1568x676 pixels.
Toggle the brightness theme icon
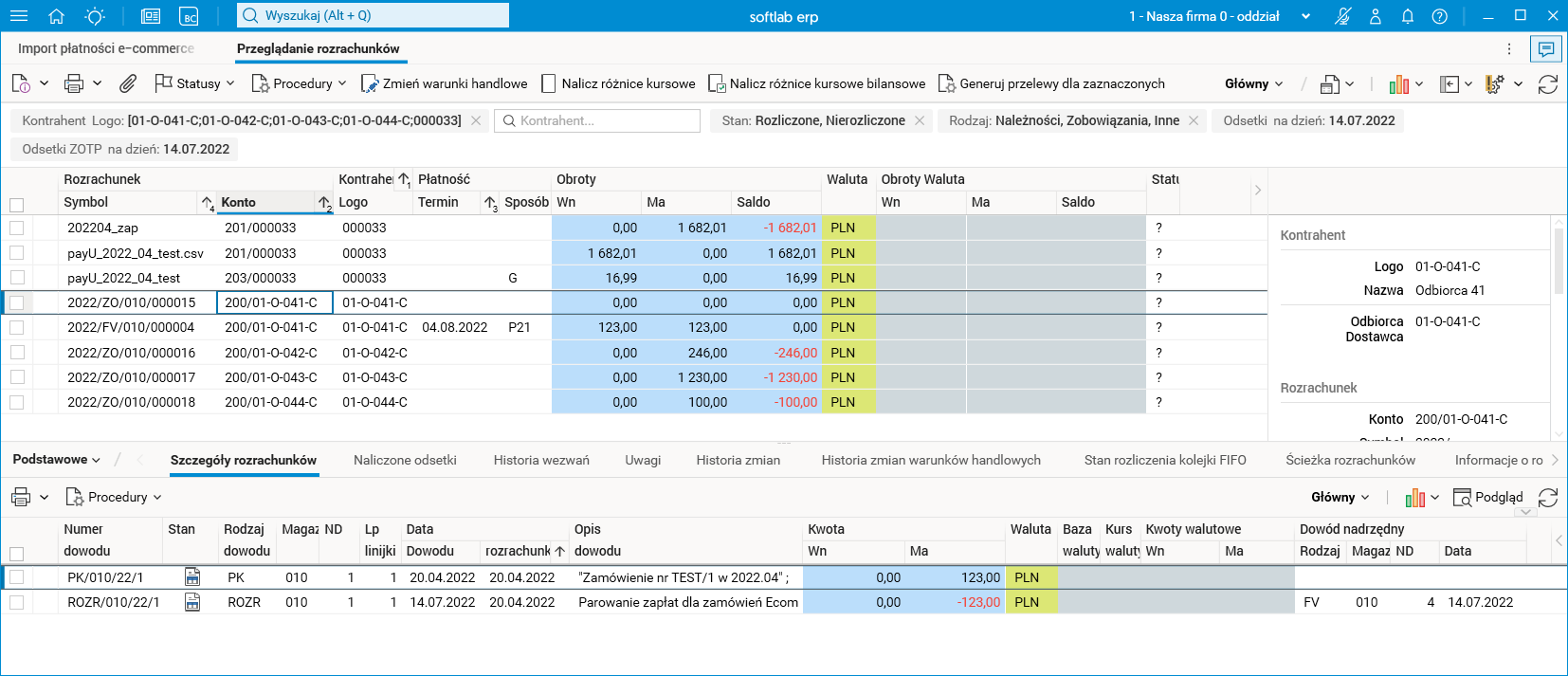95,16
